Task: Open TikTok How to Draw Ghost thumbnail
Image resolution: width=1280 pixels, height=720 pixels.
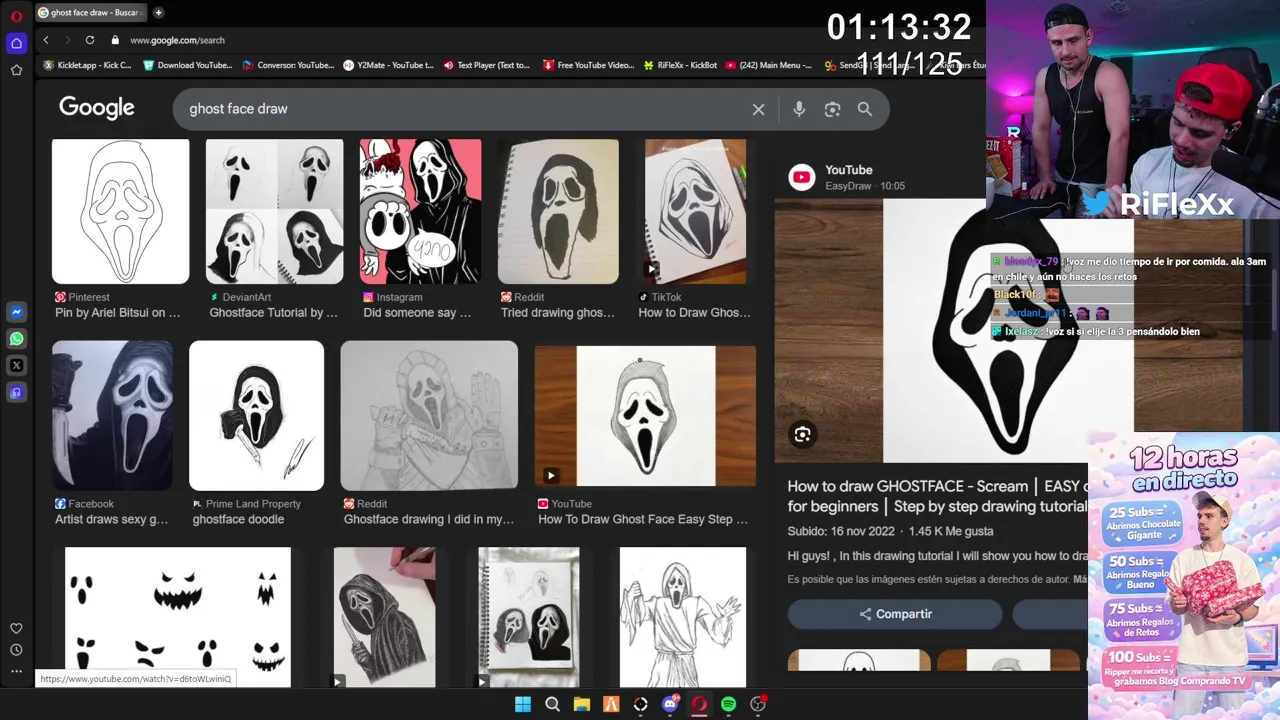Action: [x=695, y=211]
